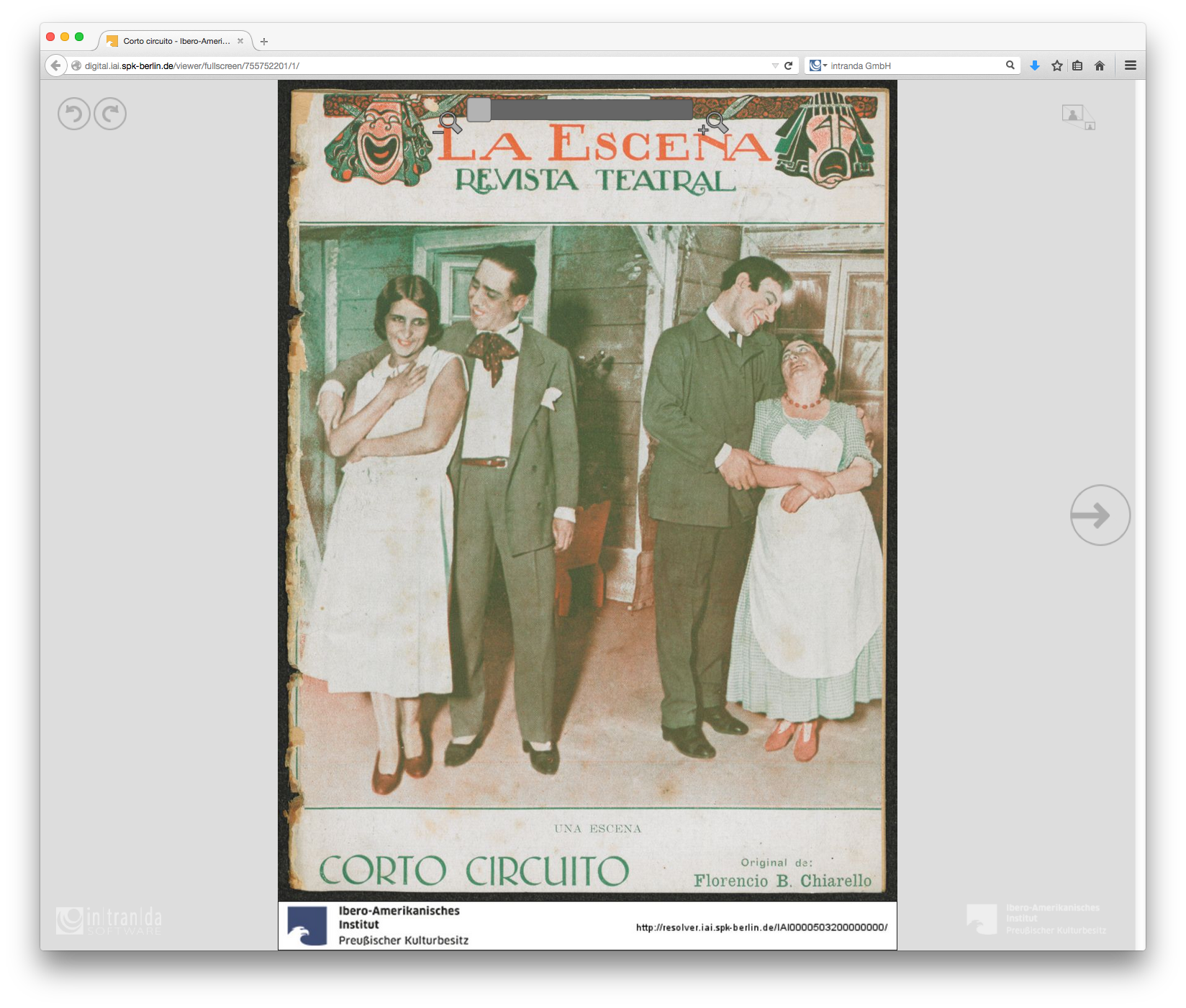The width and height of the screenshot is (1186, 1008).
Task: Click the red close window button
Action: 50,37
